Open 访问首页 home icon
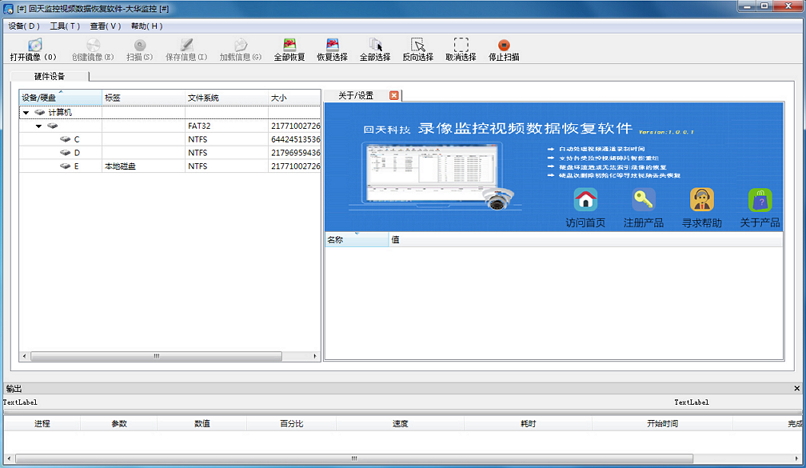The width and height of the screenshot is (806, 468). click(x=585, y=200)
